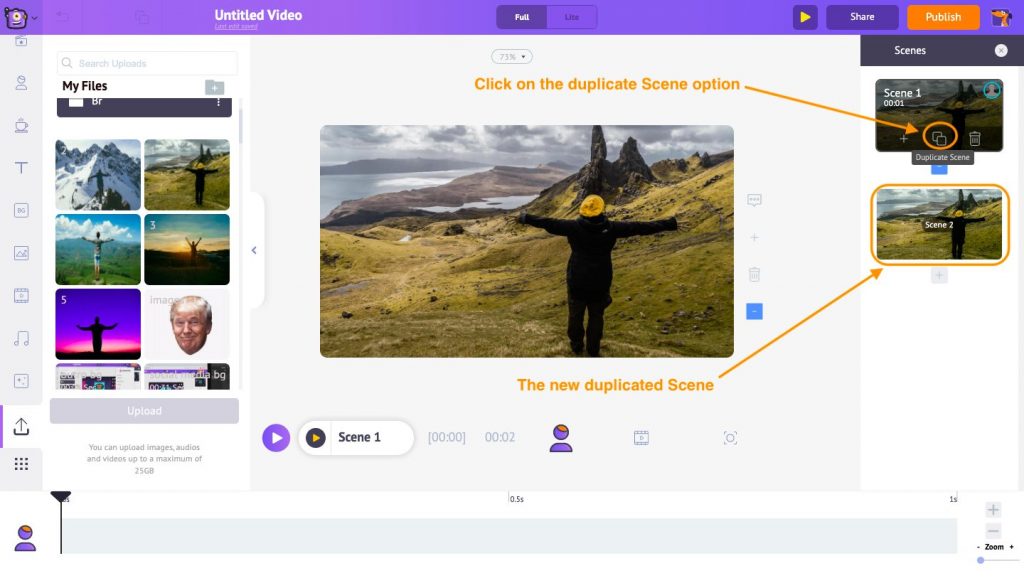
Task: Open the Music panel in the sidebar
Action: 22,337
